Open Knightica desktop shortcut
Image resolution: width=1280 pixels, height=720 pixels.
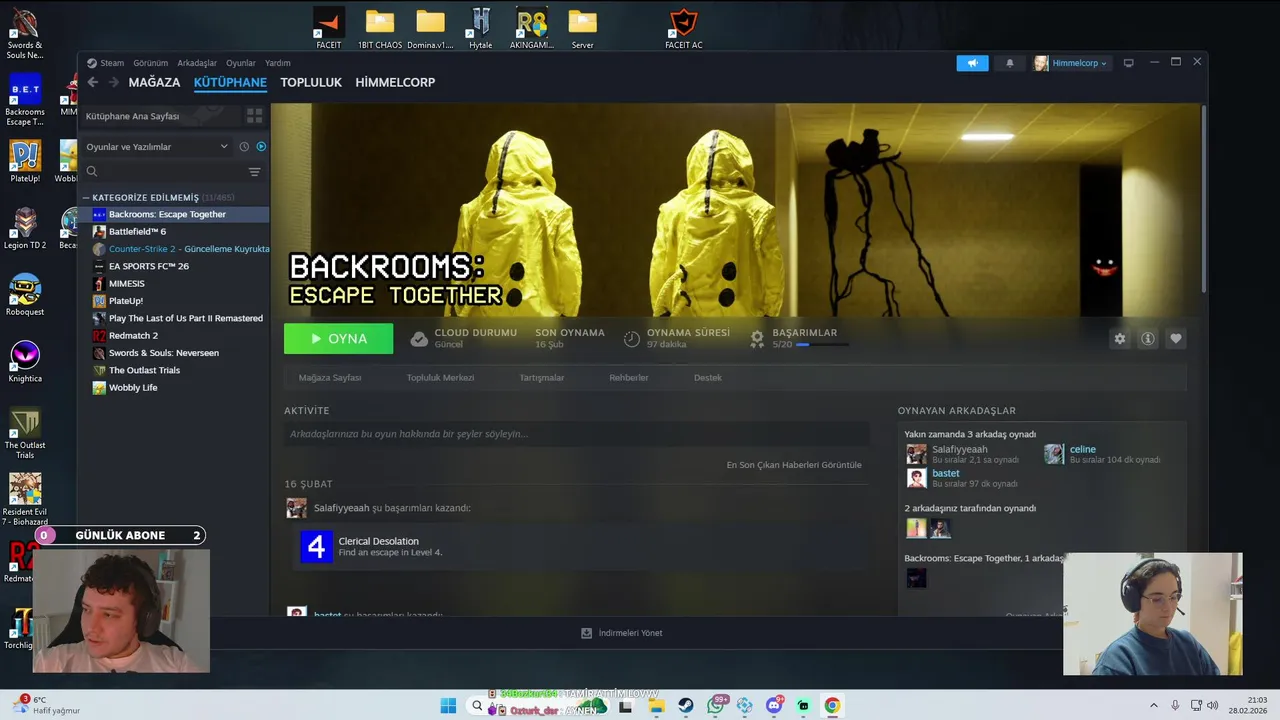tap(25, 362)
